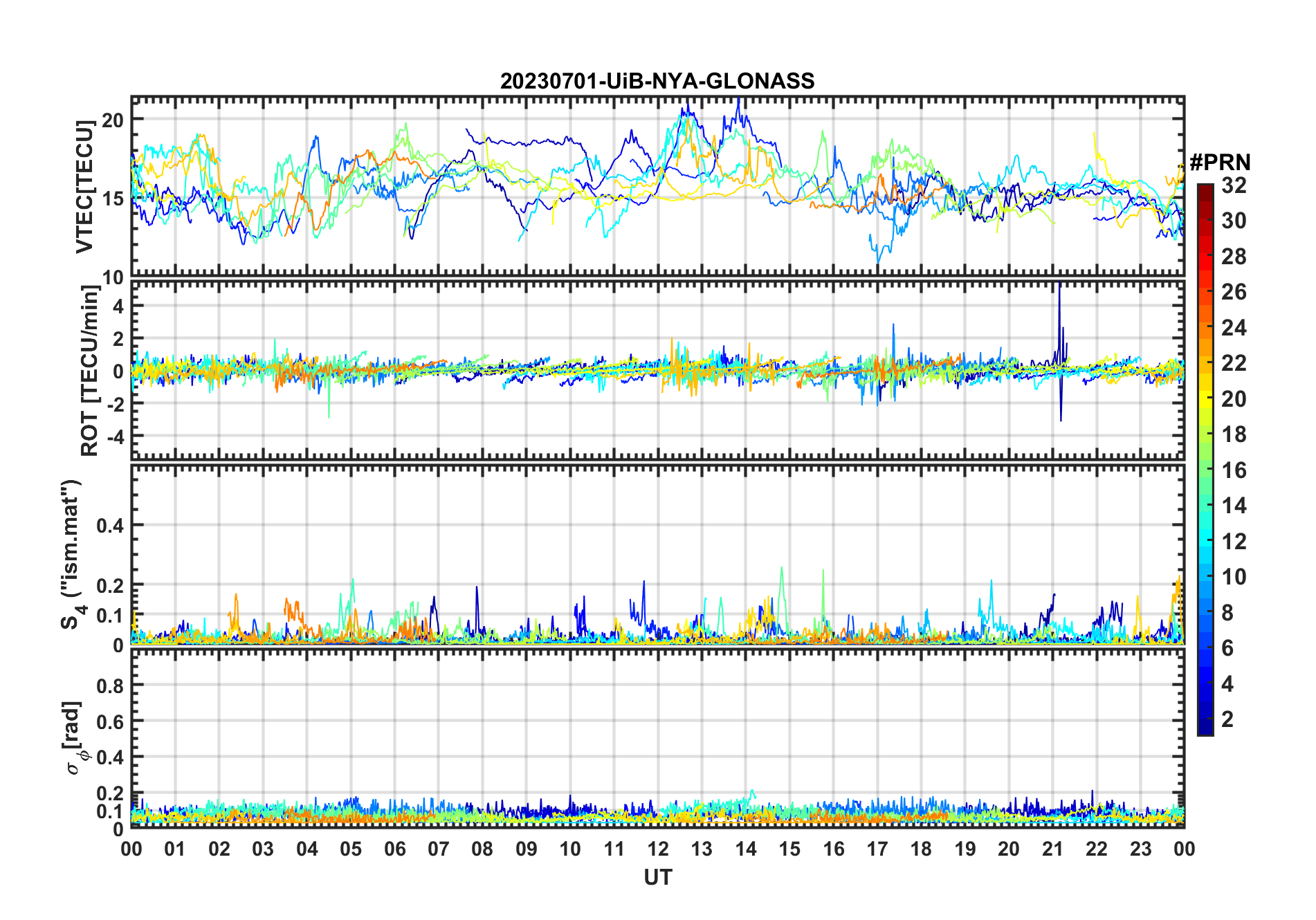Click UT axis hour tick 01
The height and width of the screenshot is (920, 1316).
click(x=175, y=849)
